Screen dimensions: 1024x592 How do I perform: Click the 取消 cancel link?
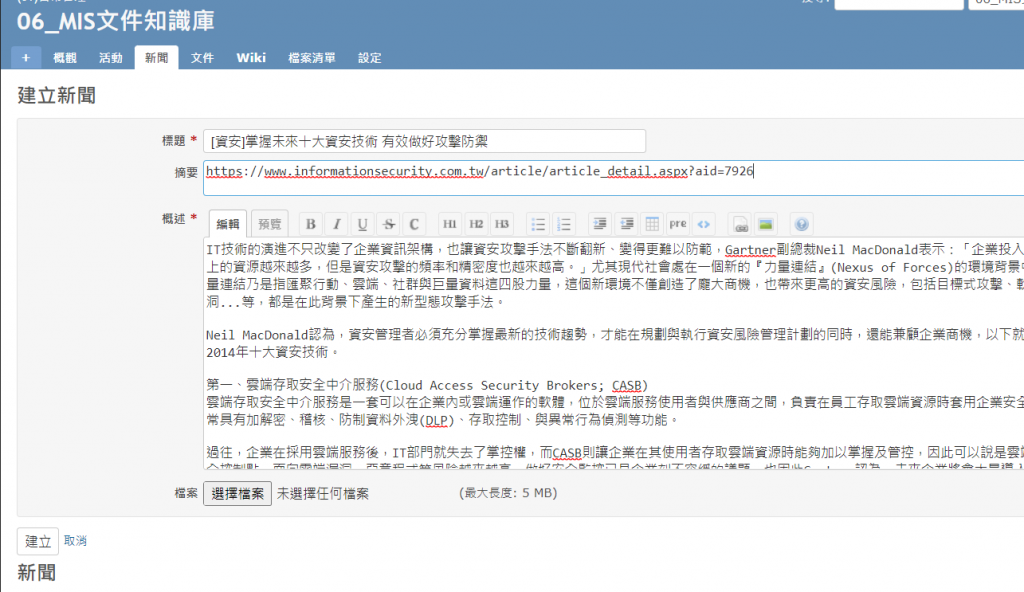pyautogui.click(x=75, y=540)
